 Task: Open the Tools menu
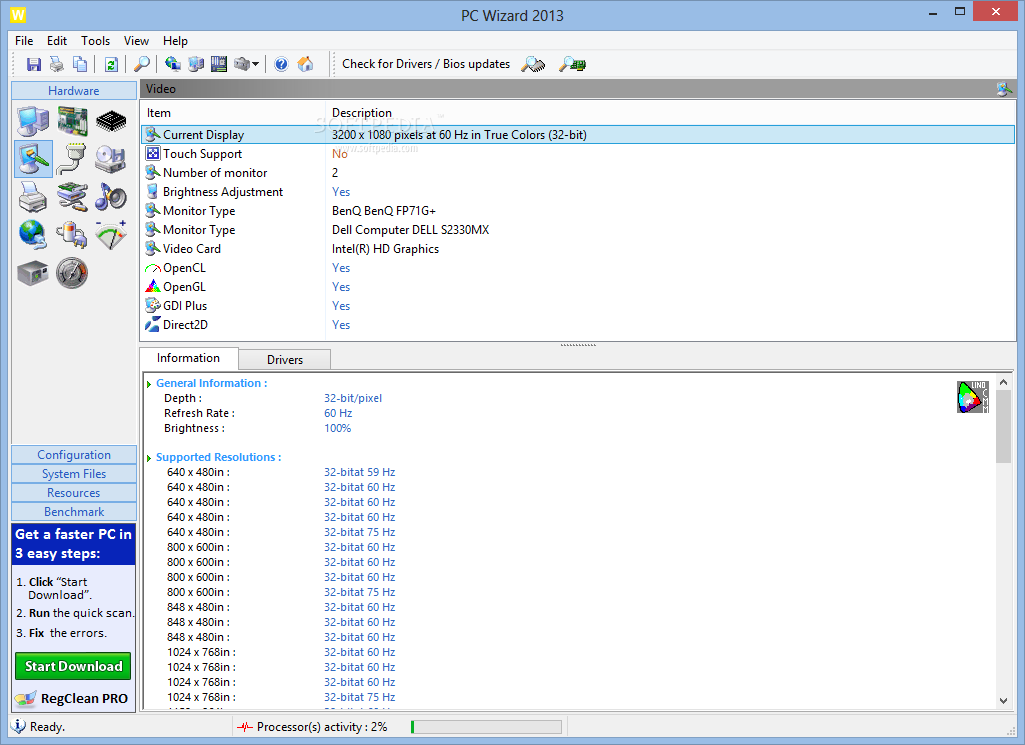(95, 41)
